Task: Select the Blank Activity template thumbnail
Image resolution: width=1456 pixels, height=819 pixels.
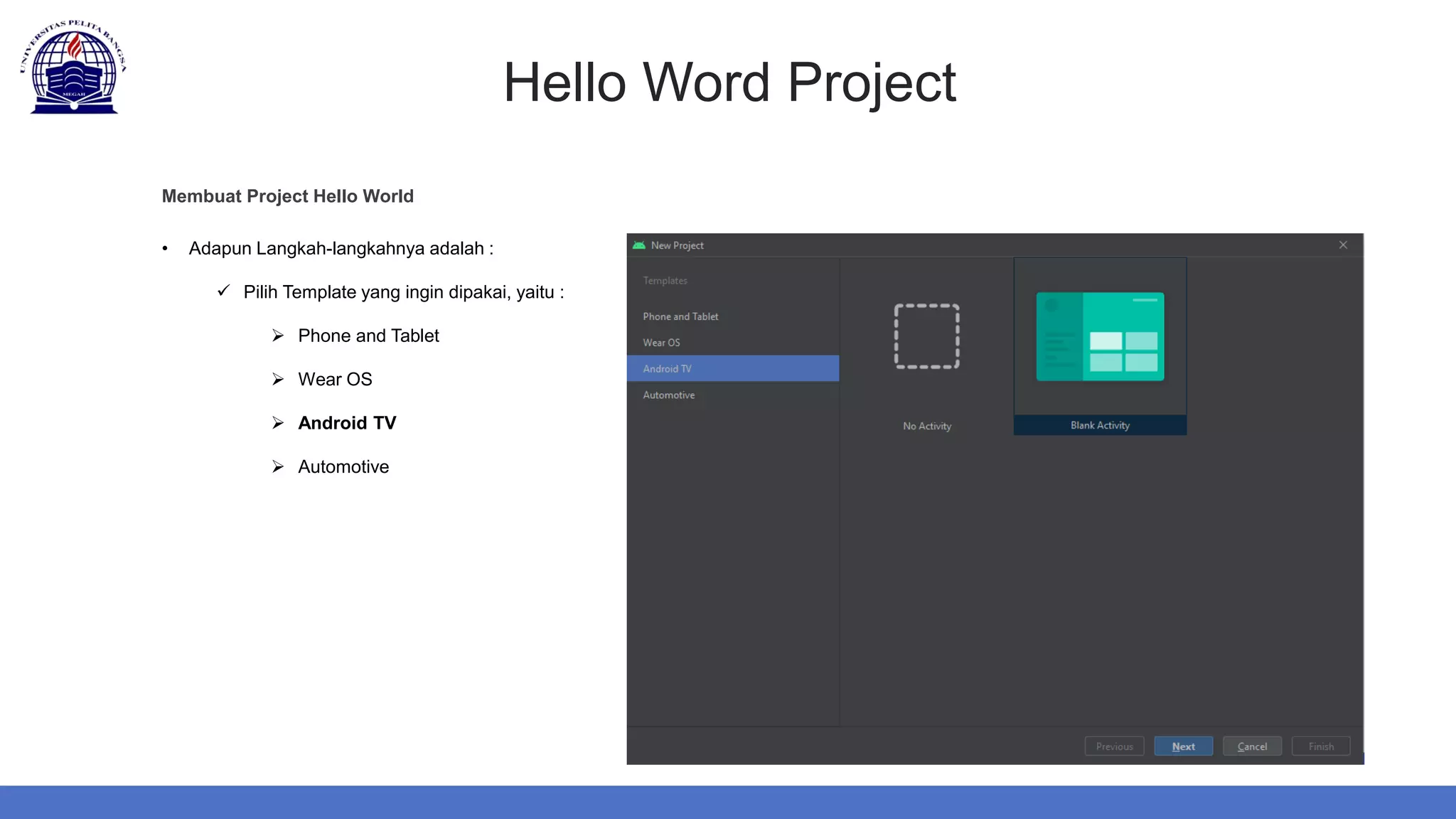Action: pos(1100,336)
